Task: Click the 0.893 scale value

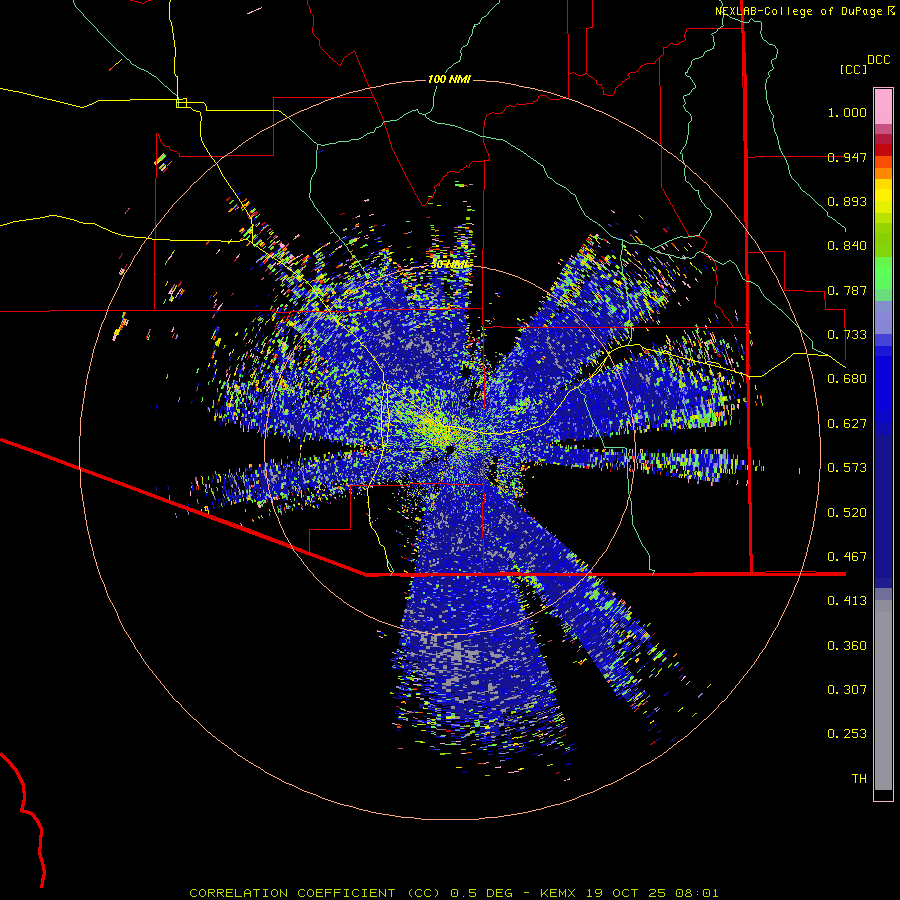Action: click(847, 201)
